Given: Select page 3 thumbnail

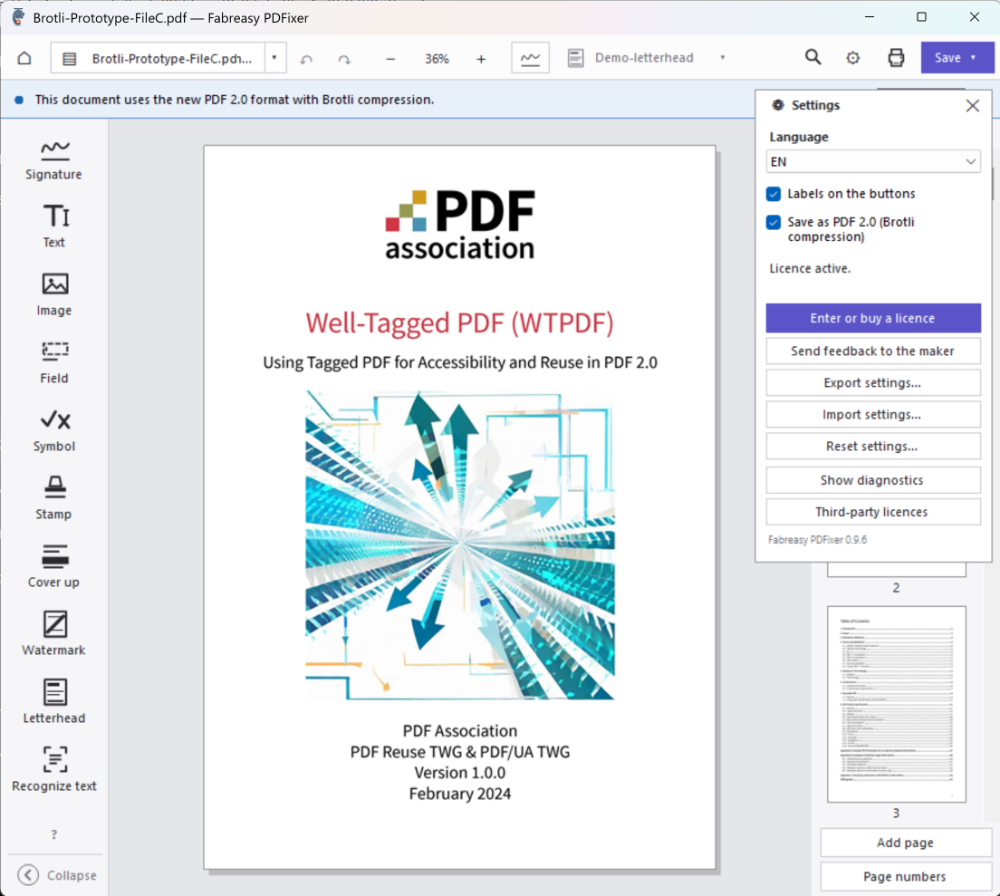Looking at the screenshot, I should (896, 704).
